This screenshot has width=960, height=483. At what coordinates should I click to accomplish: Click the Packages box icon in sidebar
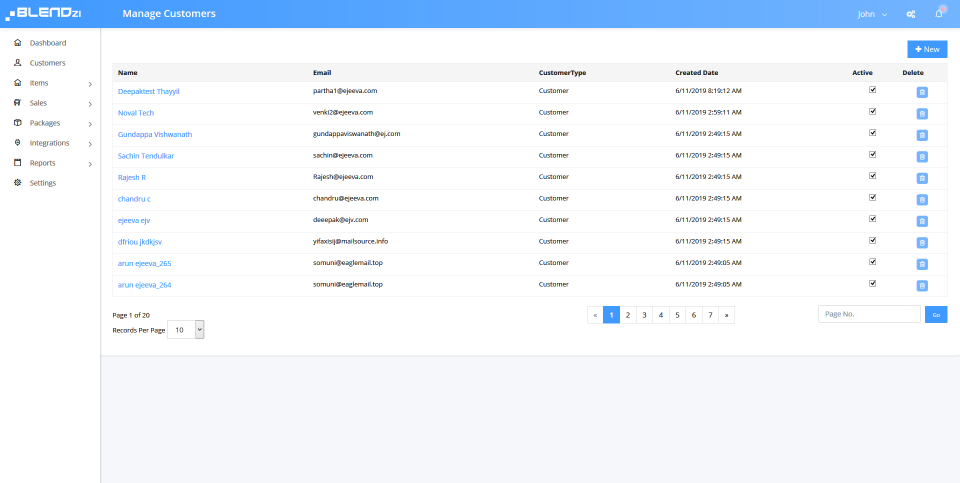point(17,122)
